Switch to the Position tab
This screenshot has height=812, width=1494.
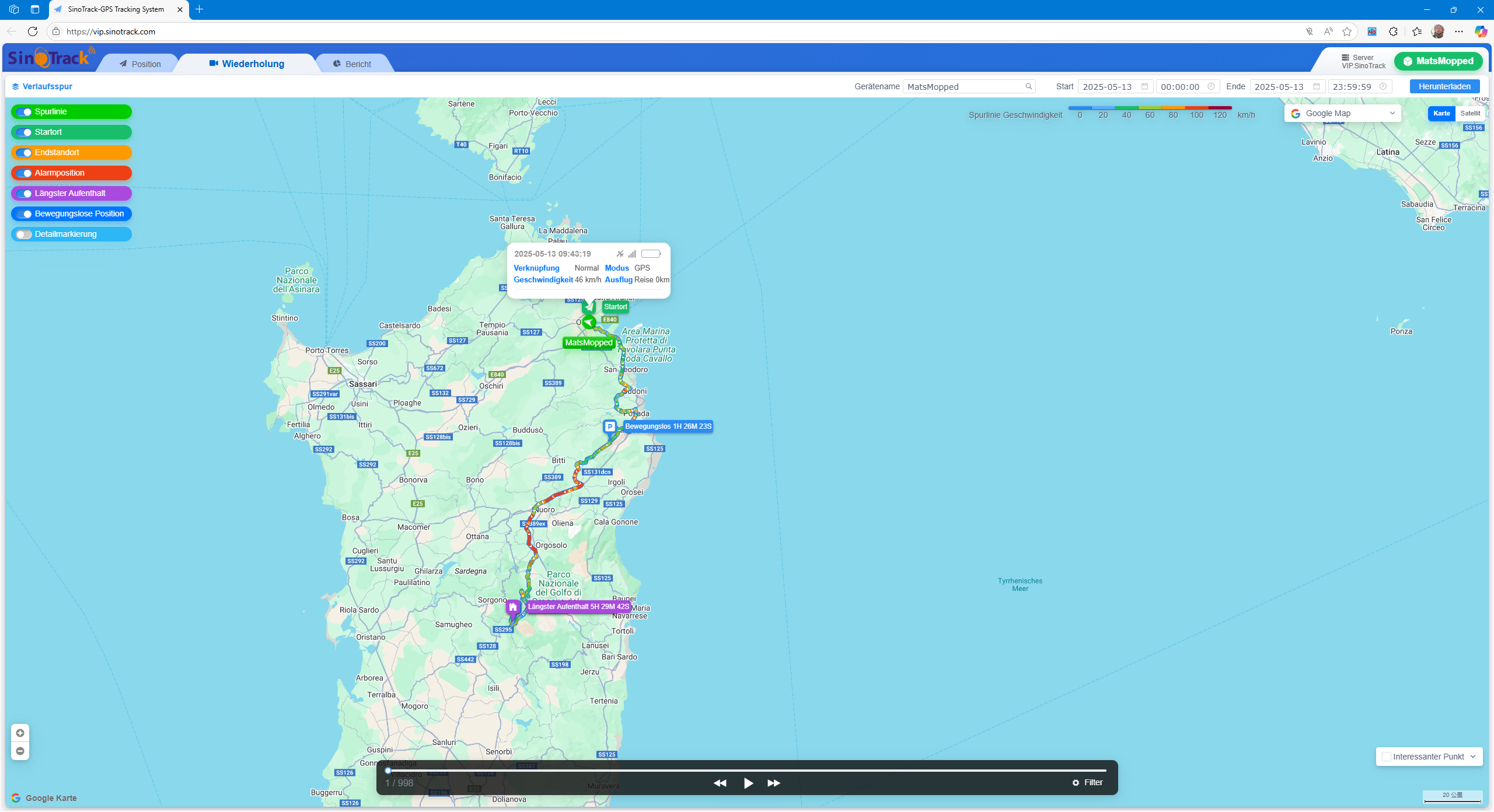(140, 64)
